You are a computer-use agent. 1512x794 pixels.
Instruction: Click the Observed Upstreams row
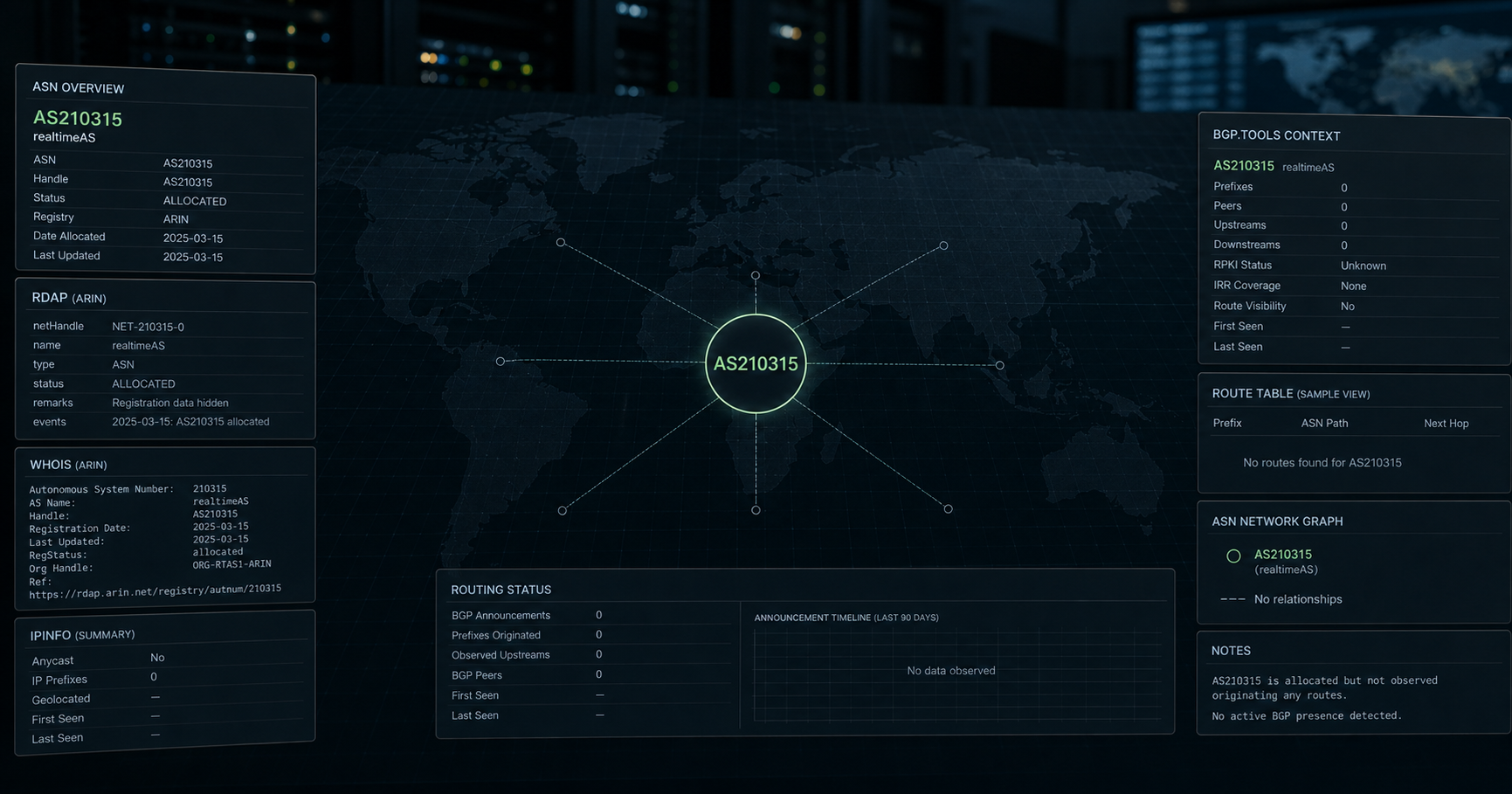pos(590,655)
